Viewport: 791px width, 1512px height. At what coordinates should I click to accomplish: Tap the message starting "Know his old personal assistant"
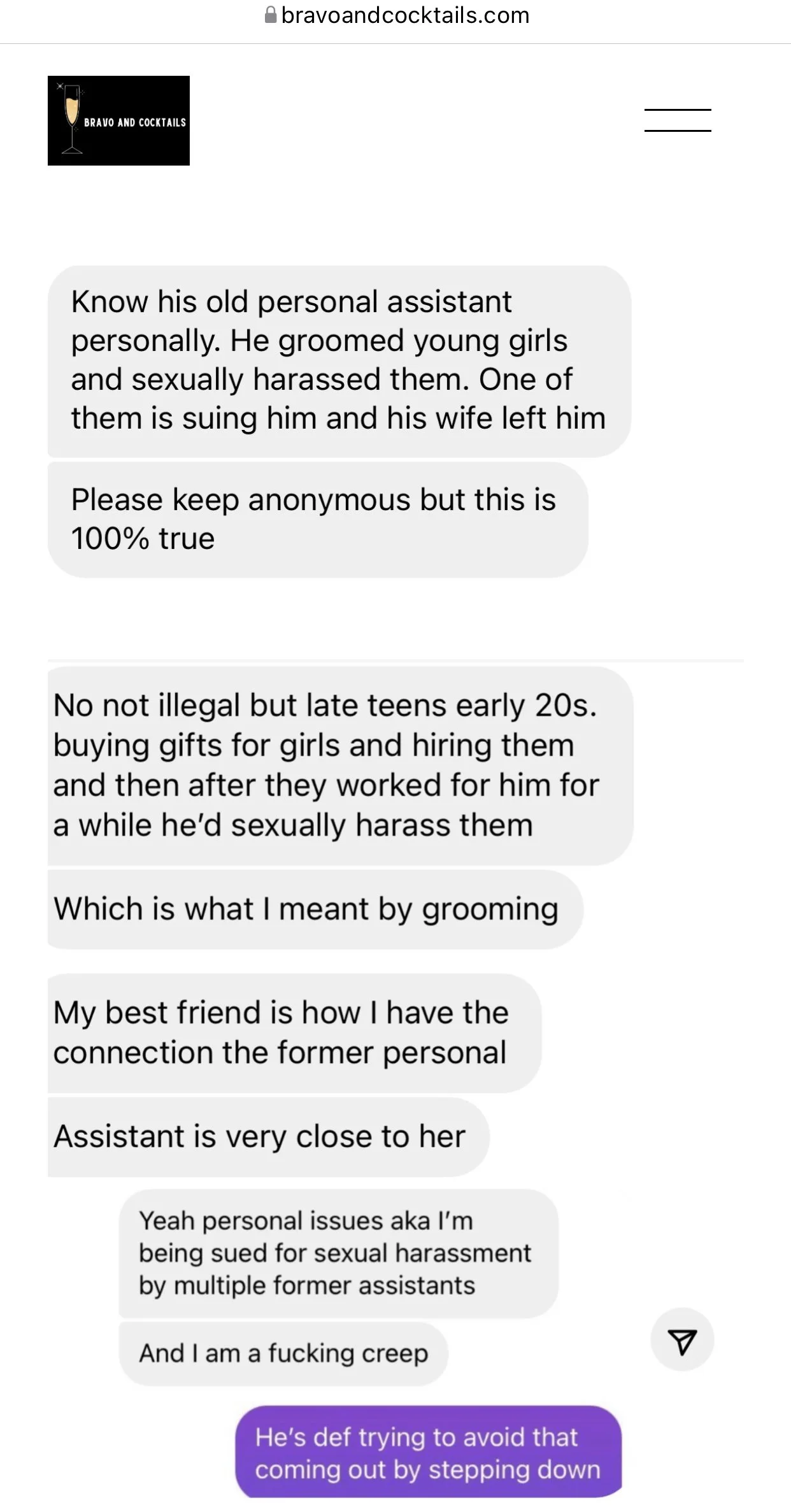(x=339, y=360)
